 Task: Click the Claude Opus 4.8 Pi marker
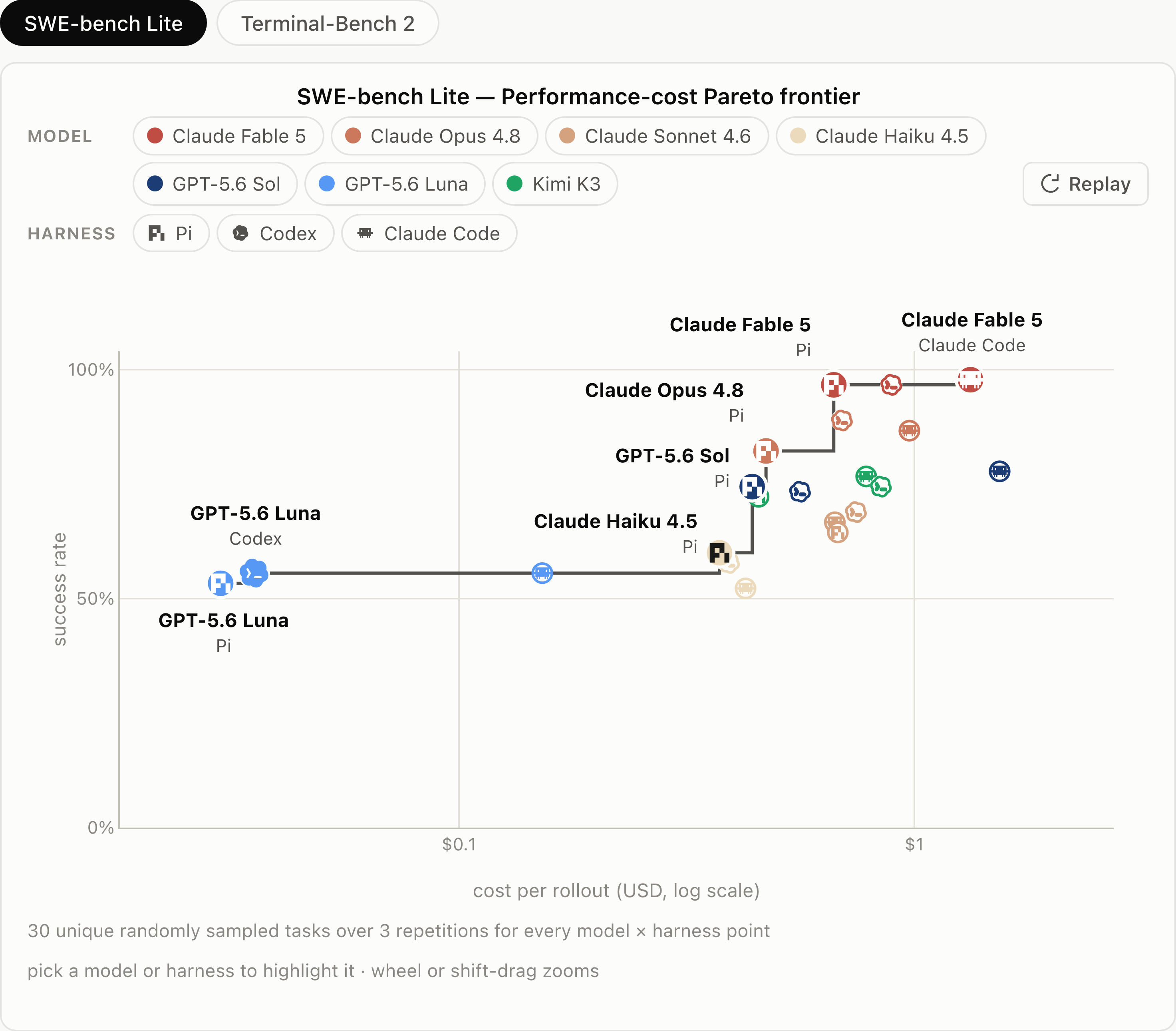point(765,450)
